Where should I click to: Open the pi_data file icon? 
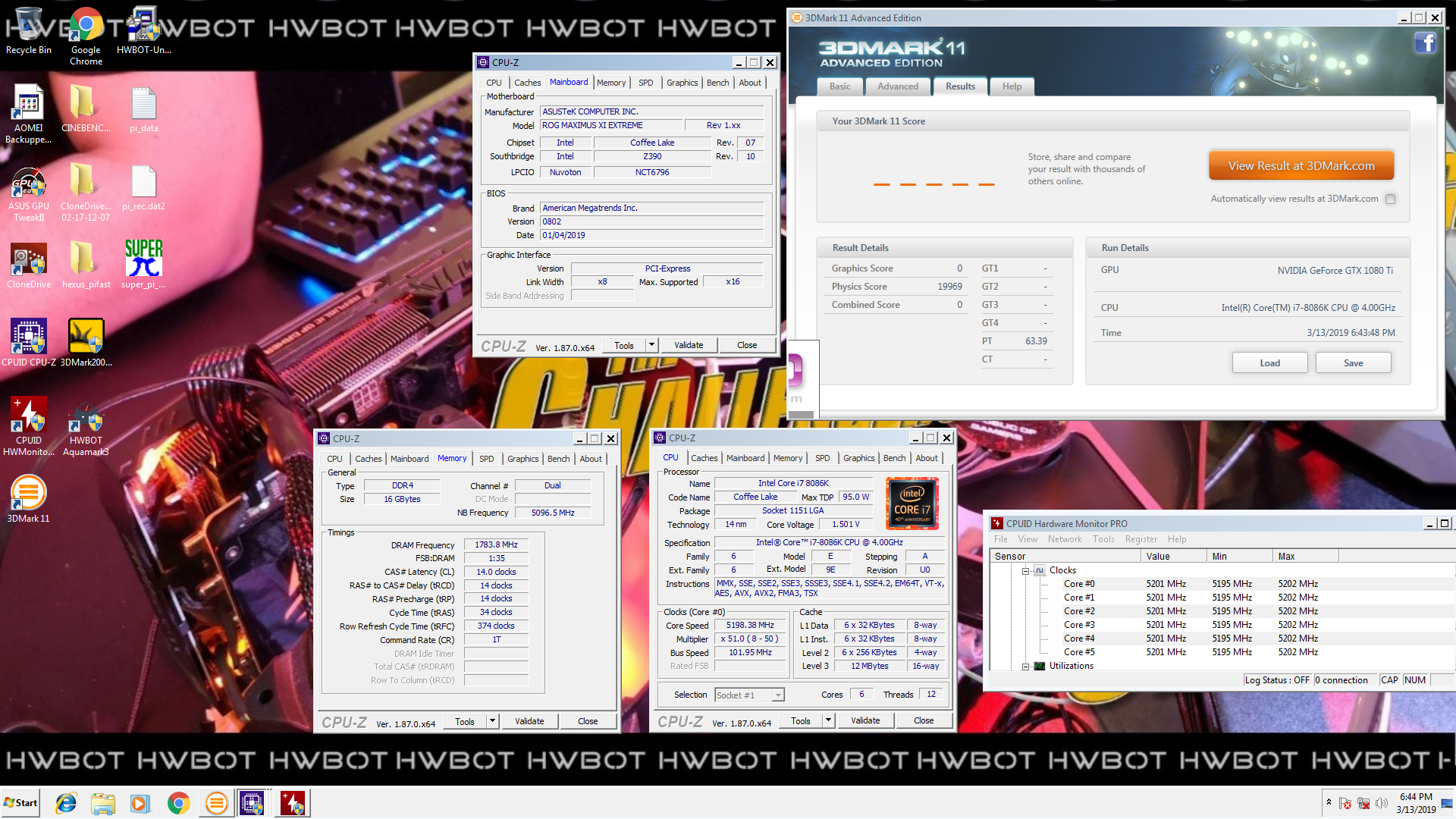143,108
